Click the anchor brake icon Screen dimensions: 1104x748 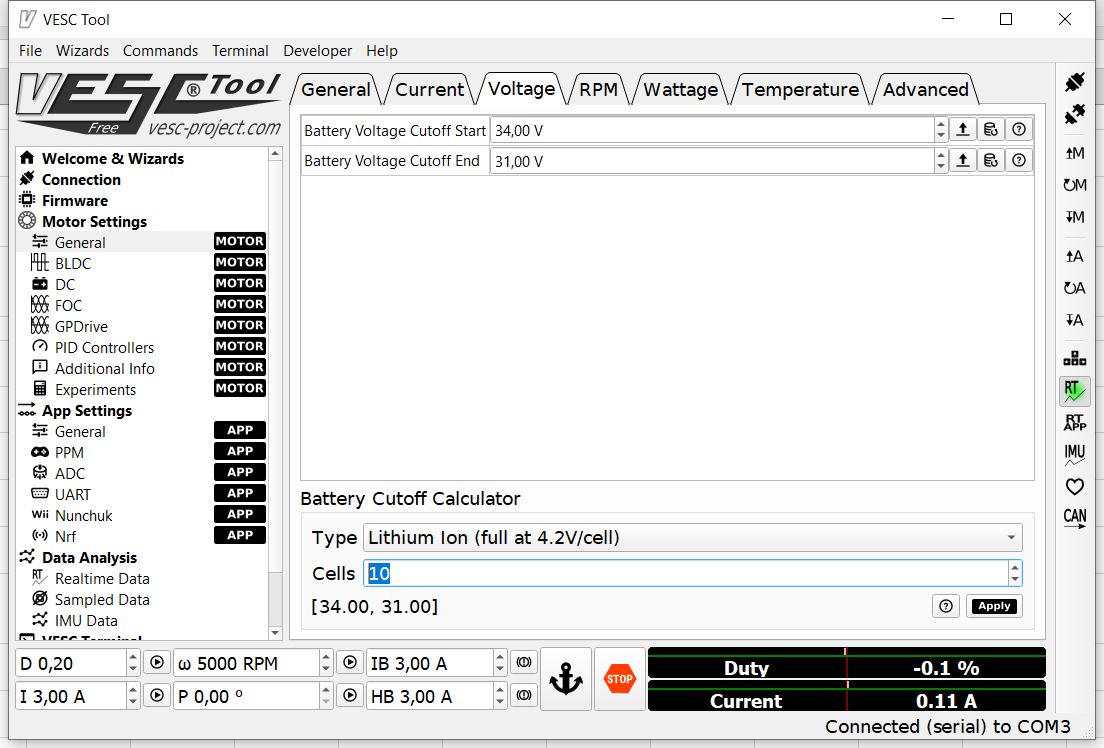565,679
